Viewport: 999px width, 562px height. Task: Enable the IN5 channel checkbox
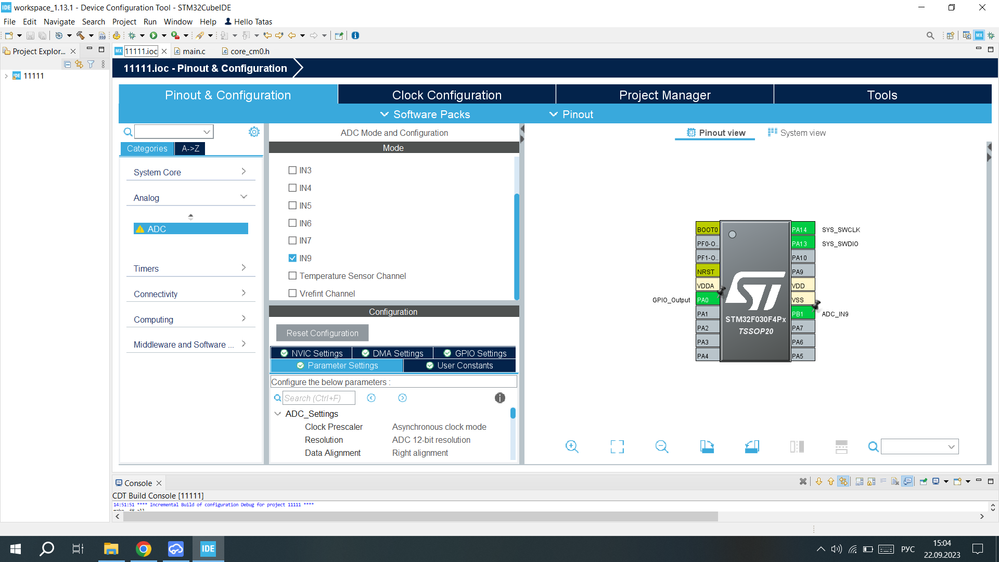[292, 205]
